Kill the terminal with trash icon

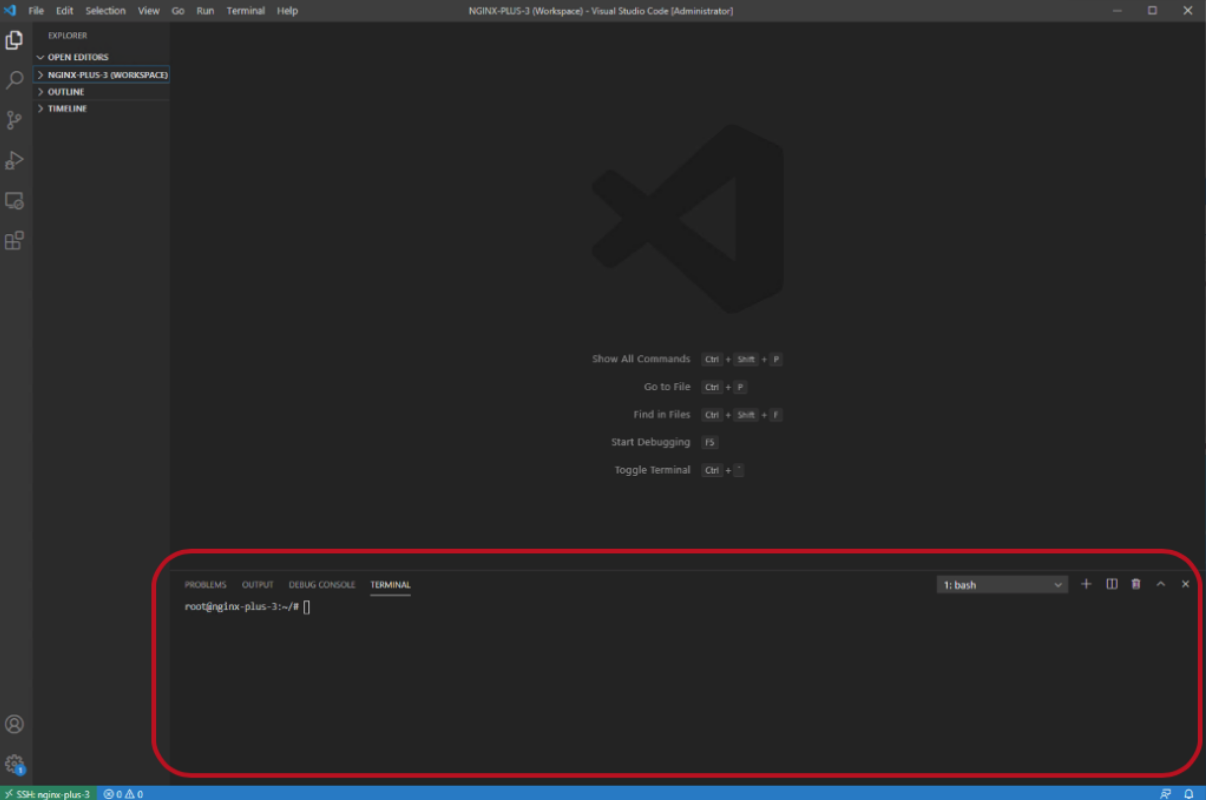tap(1136, 584)
